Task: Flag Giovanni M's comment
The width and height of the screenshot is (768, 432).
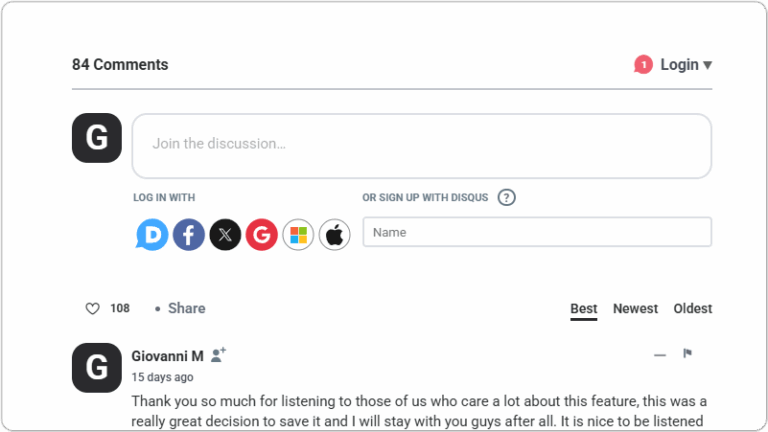Action: [x=688, y=354]
